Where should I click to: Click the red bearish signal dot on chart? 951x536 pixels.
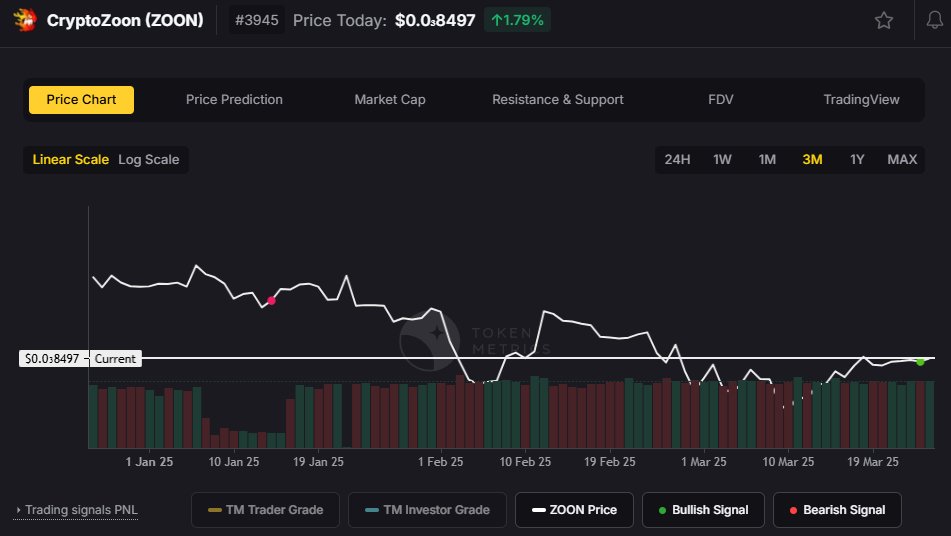pyautogui.click(x=271, y=301)
